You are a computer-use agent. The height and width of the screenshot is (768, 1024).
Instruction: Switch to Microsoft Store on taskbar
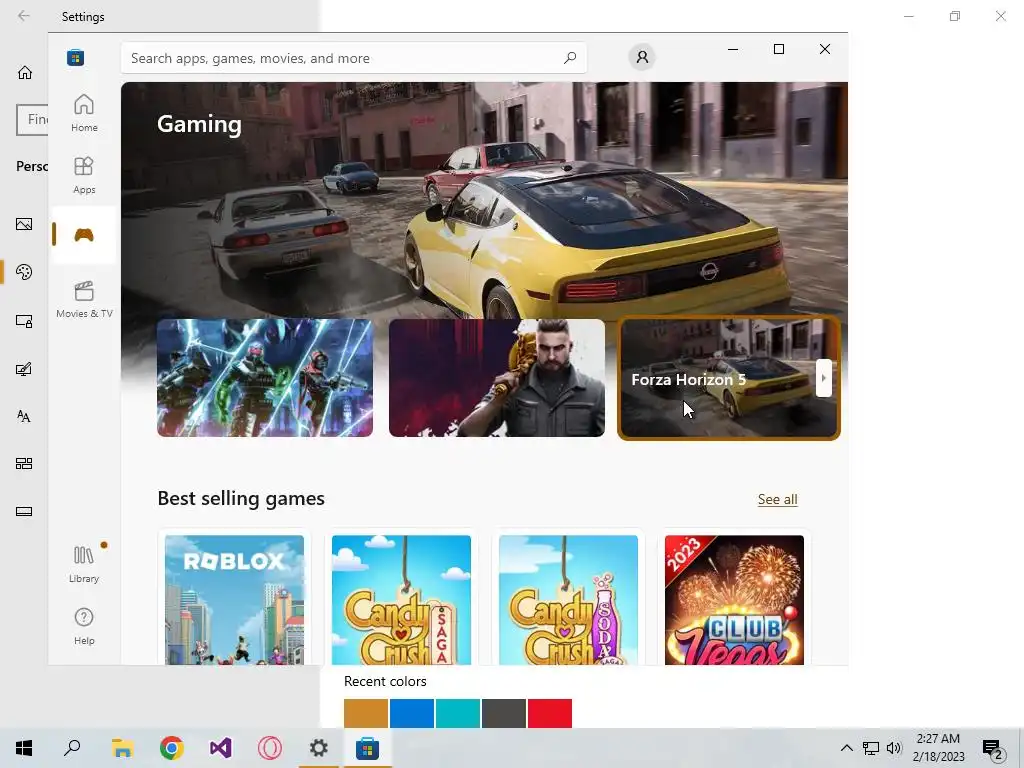click(x=367, y=748)
